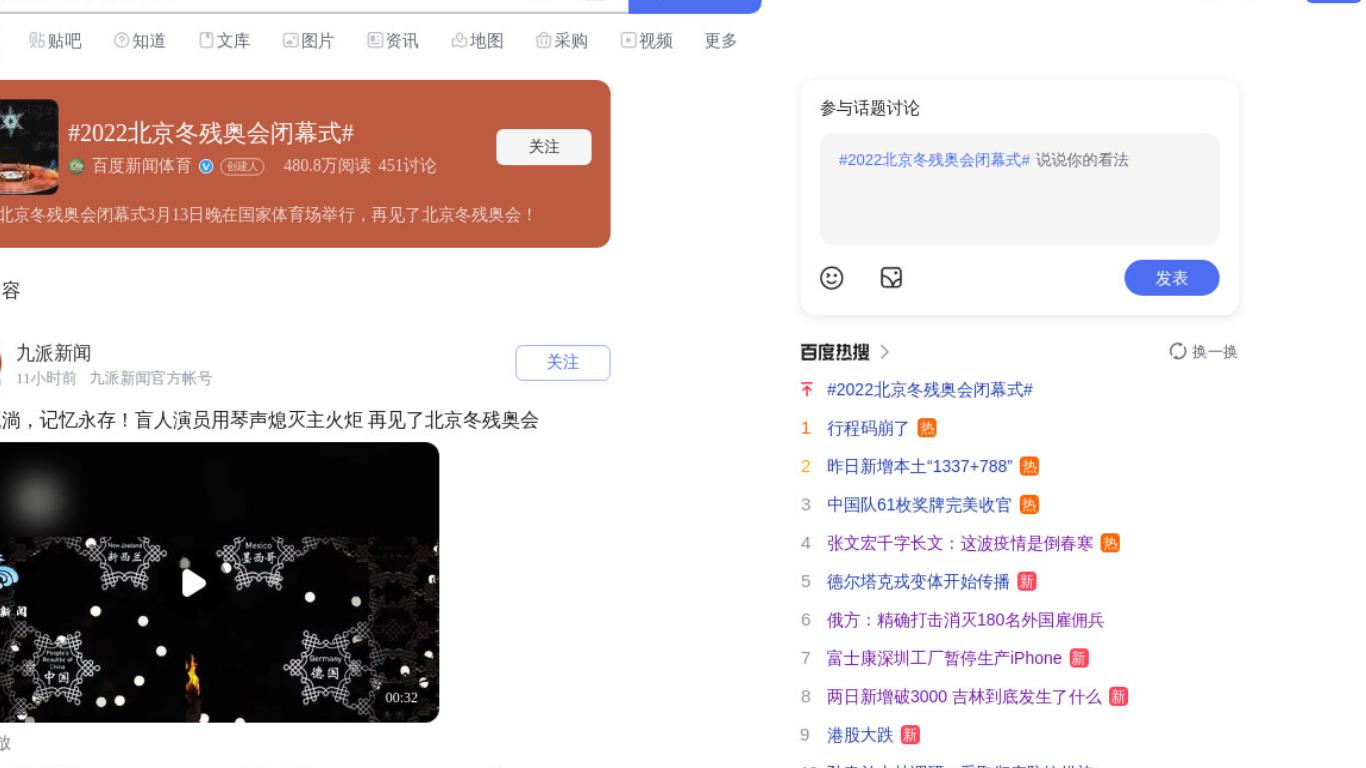Viewport: 1366px width, 768px height.
Task: Open hot search 行程码崩了
Action: click(868, 428)
